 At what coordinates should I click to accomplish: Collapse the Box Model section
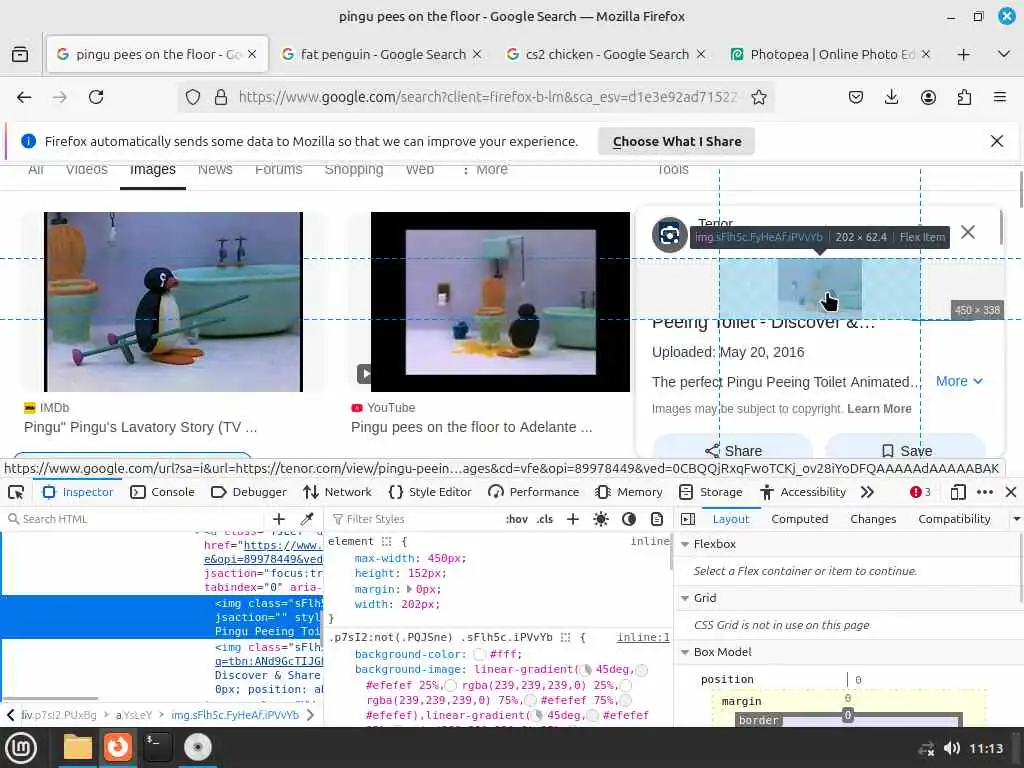[x=685, y=652]
